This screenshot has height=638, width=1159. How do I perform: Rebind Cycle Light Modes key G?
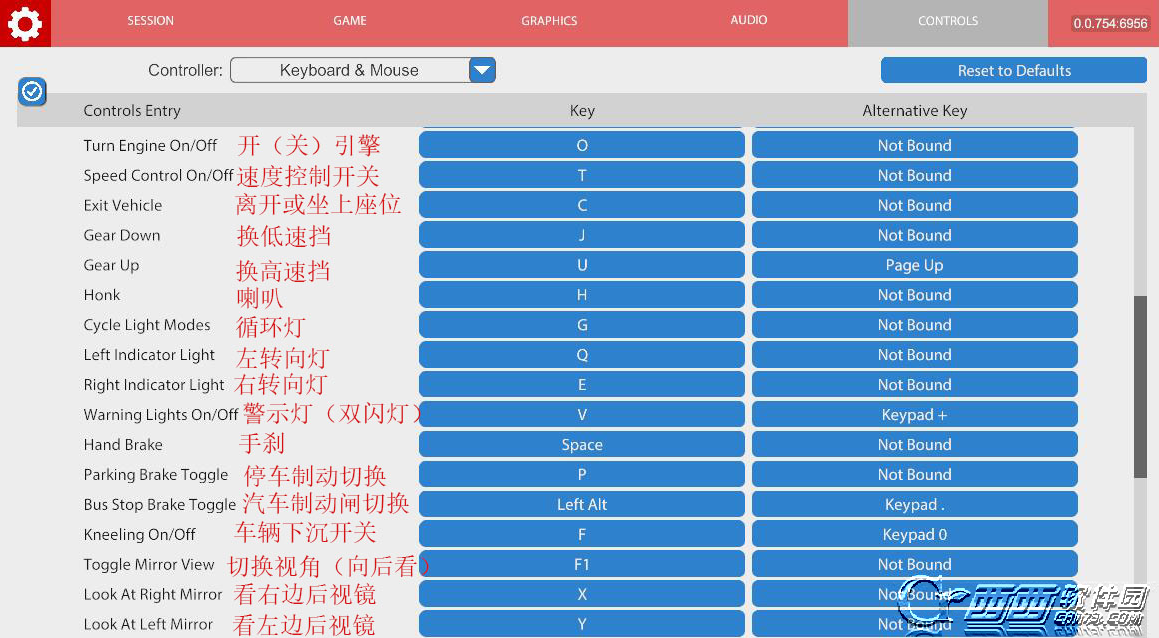pos(582,325)
